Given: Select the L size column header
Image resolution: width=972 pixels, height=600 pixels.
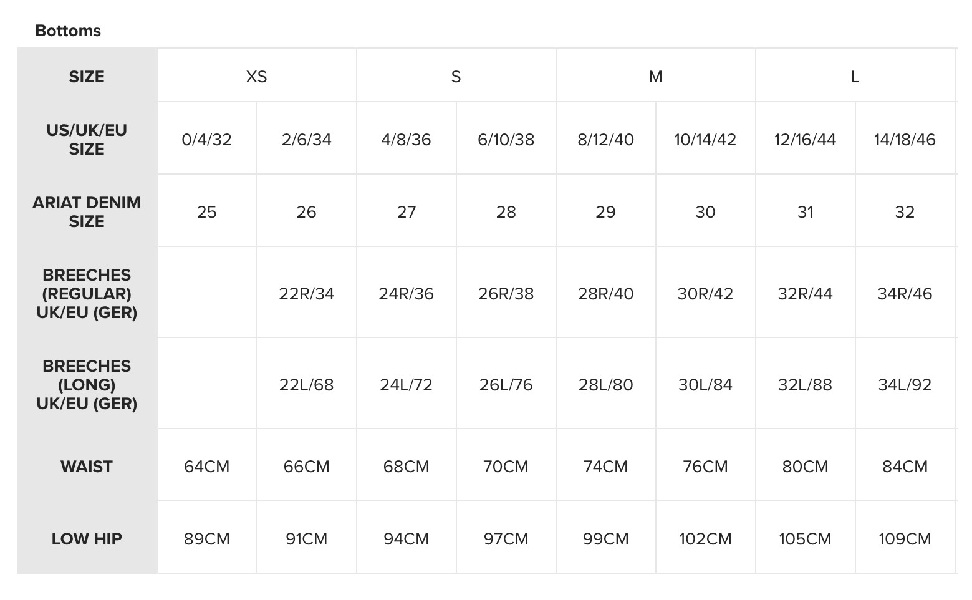Looking at the screenshot, I should (x=855, y=76).
